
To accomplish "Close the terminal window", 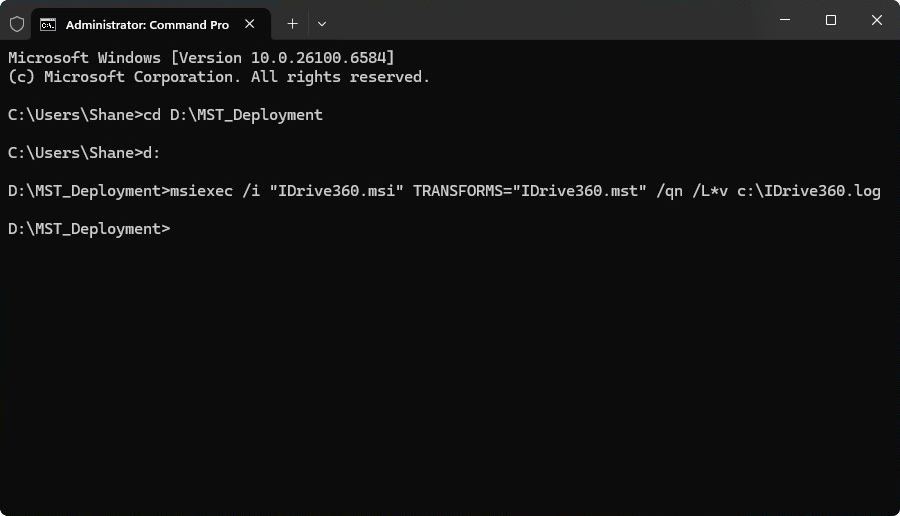I will pyautogui.click(x=877, y=20).
